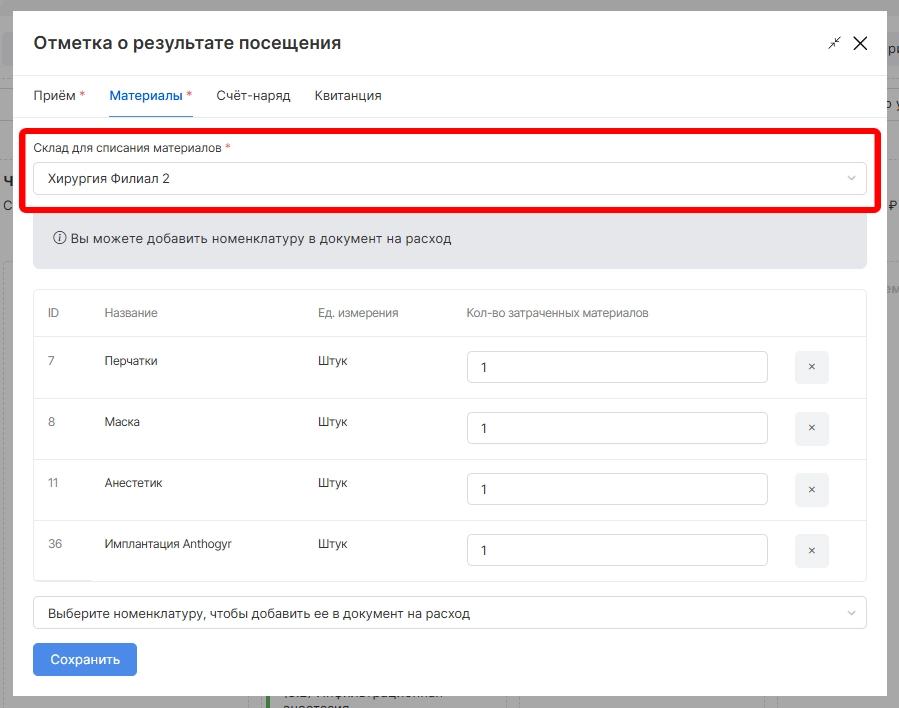Click quantity input for Маска
This screenshot has height=708, width=899.
click(x=616, y=428)
